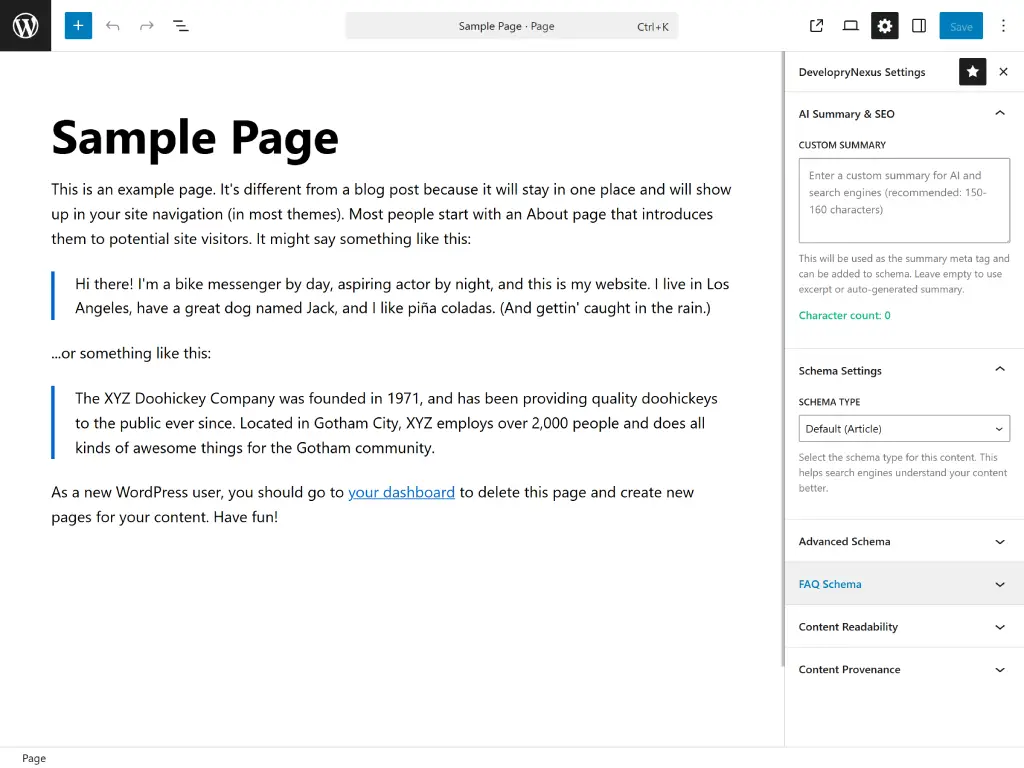Open the document overview list icon
Screen dimensions: 1024x768
181,26
